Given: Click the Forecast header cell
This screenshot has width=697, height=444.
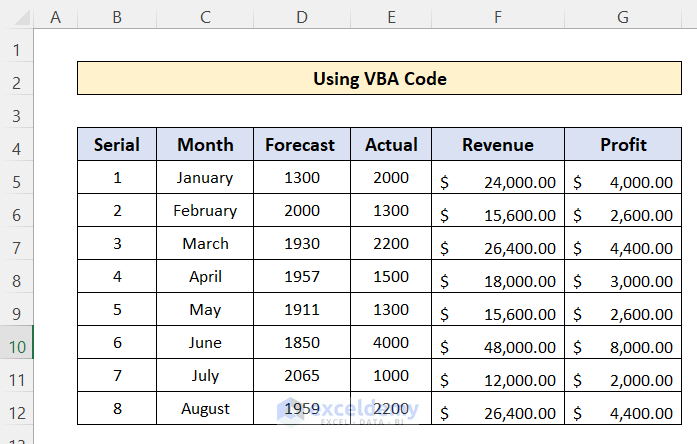Looking at the screenshot, I should point(301,145).
